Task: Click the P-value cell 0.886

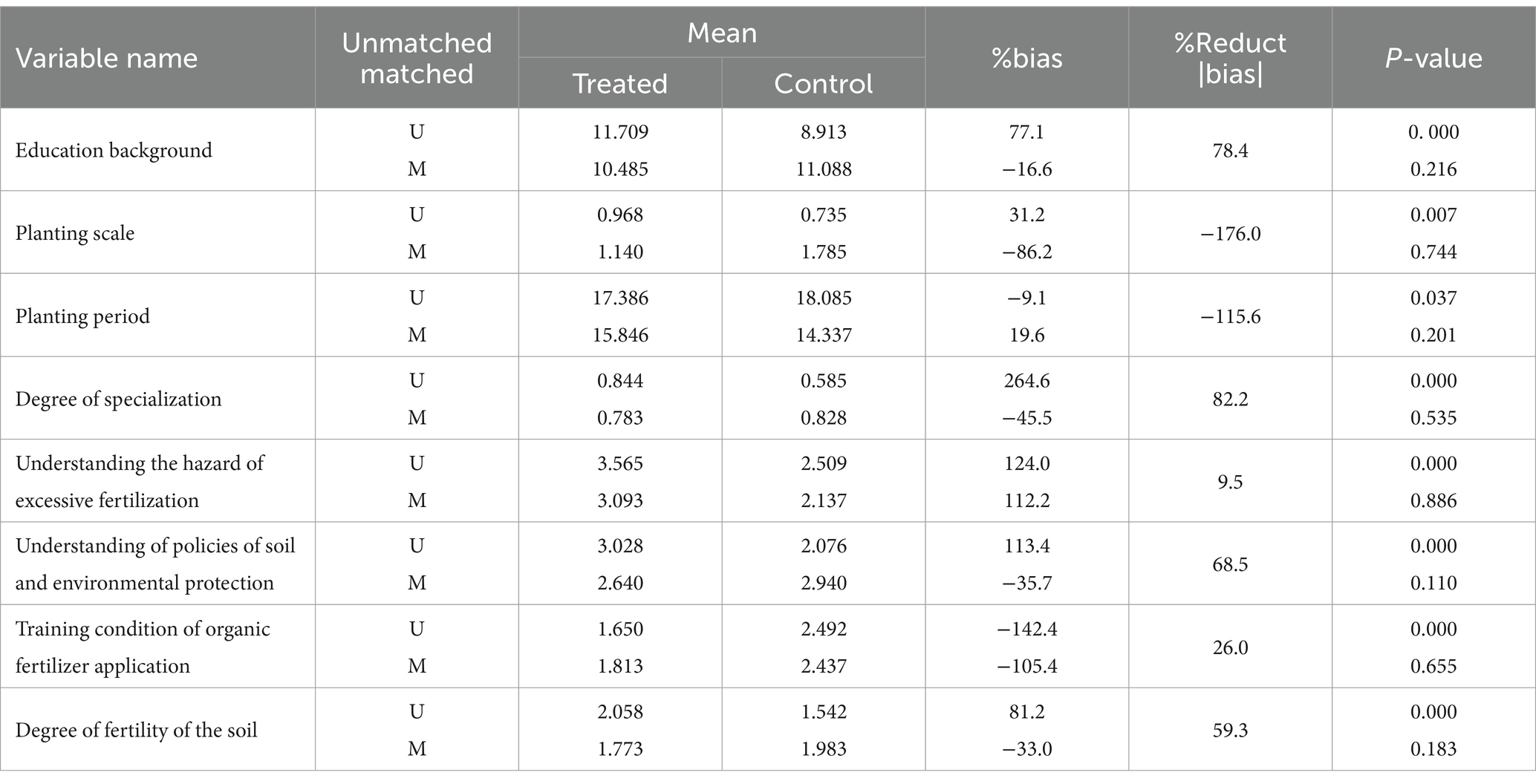Action: coord(1434,501)
